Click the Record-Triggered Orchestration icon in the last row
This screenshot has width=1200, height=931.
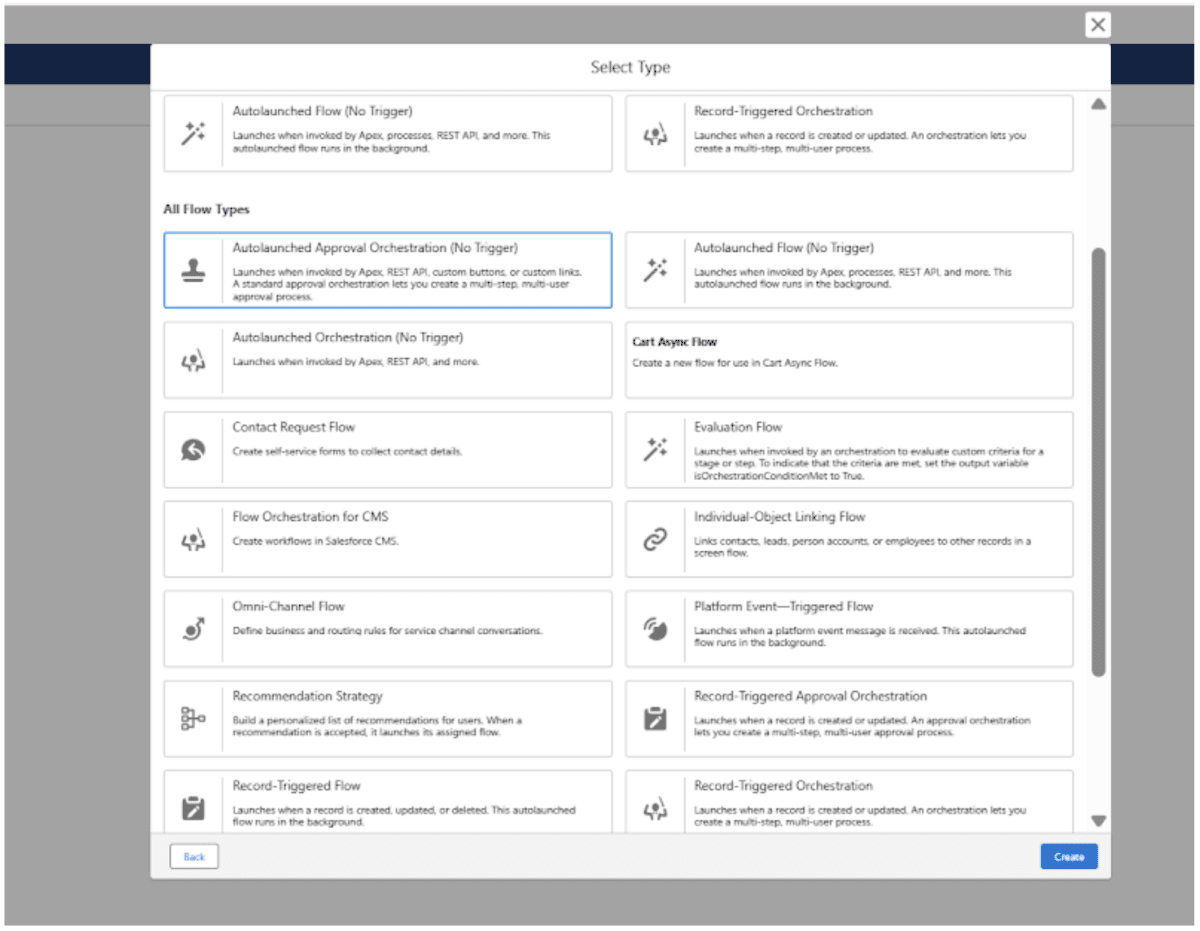(x=655, y=808)
